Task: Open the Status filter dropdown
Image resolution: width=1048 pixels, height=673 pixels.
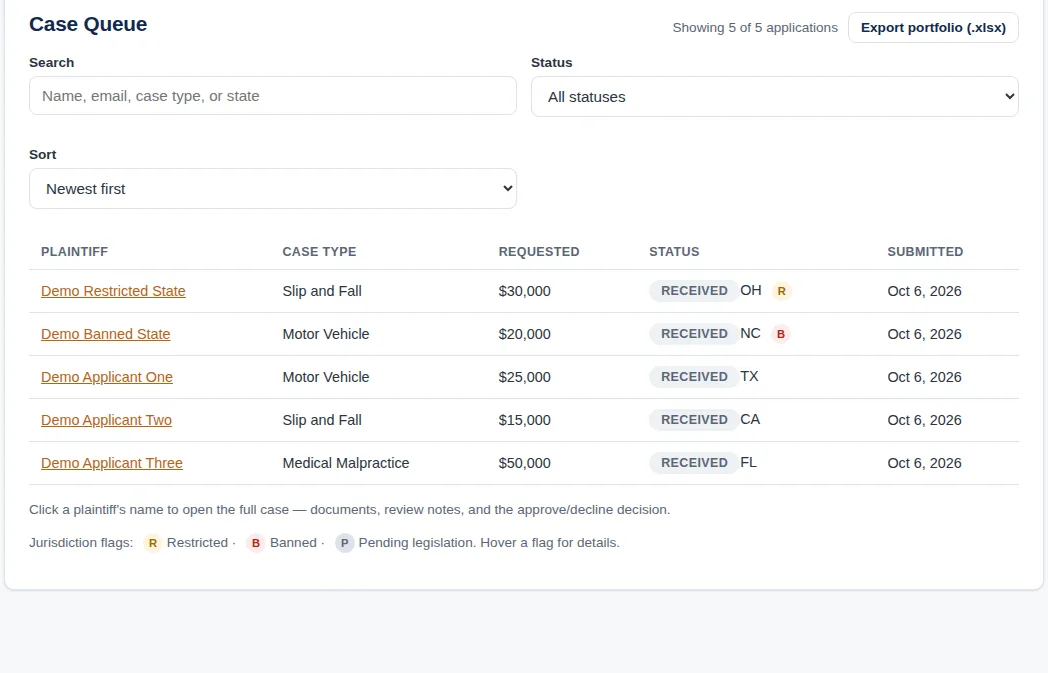Action: click(775, 97)
